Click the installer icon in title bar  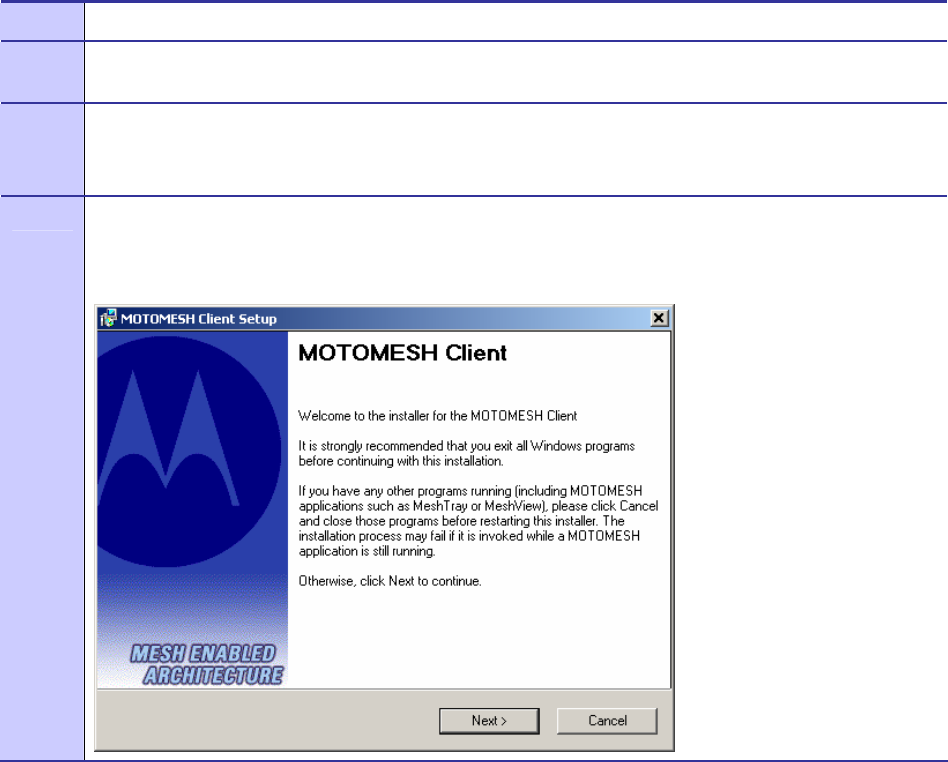108,318
